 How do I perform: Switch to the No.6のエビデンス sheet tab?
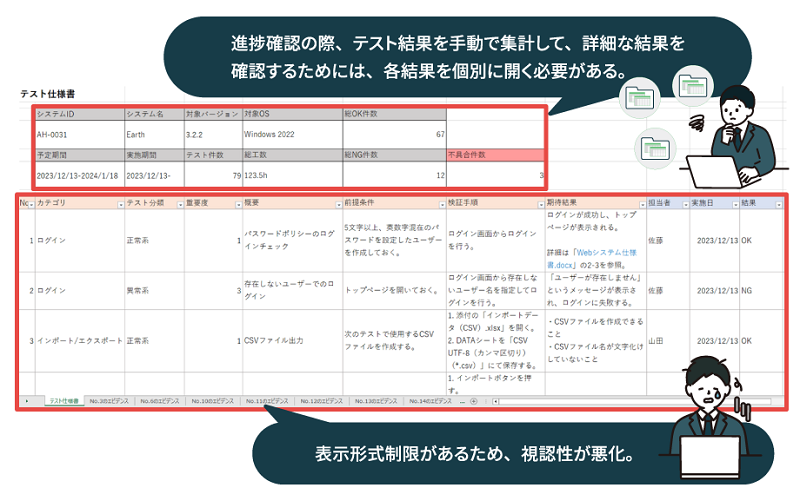point(160,402)
